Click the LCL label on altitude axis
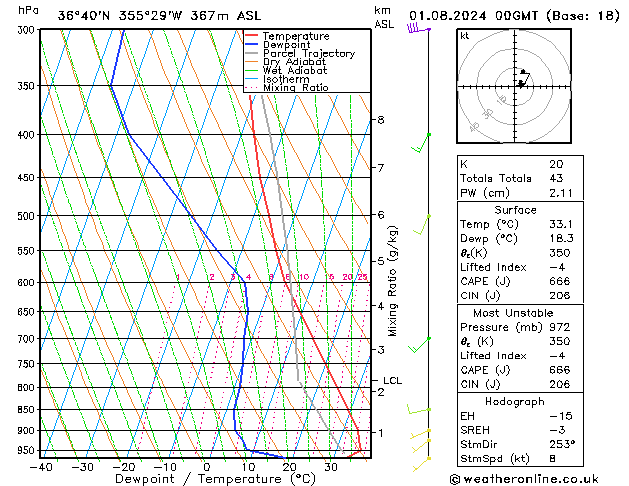The width and height of the screenshot is (629, 486). pos(392,380)
